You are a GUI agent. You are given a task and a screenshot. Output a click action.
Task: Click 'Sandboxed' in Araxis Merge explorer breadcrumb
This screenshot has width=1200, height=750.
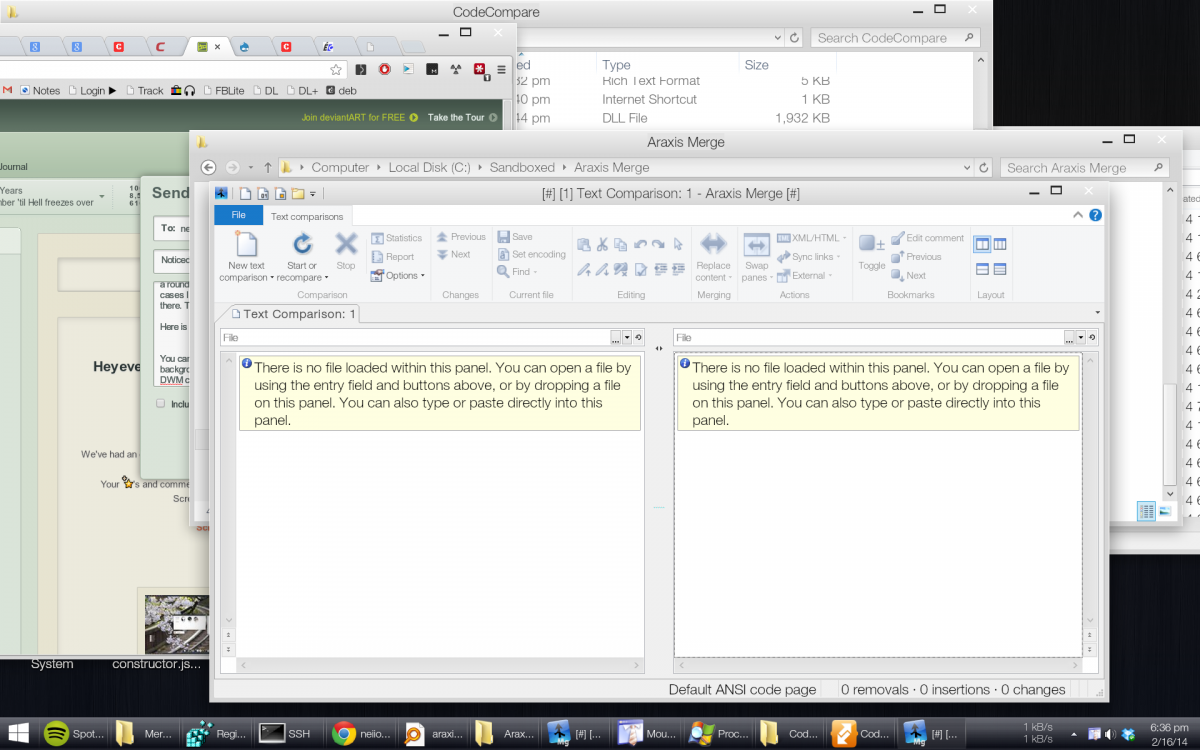click(x=521, y=168)
